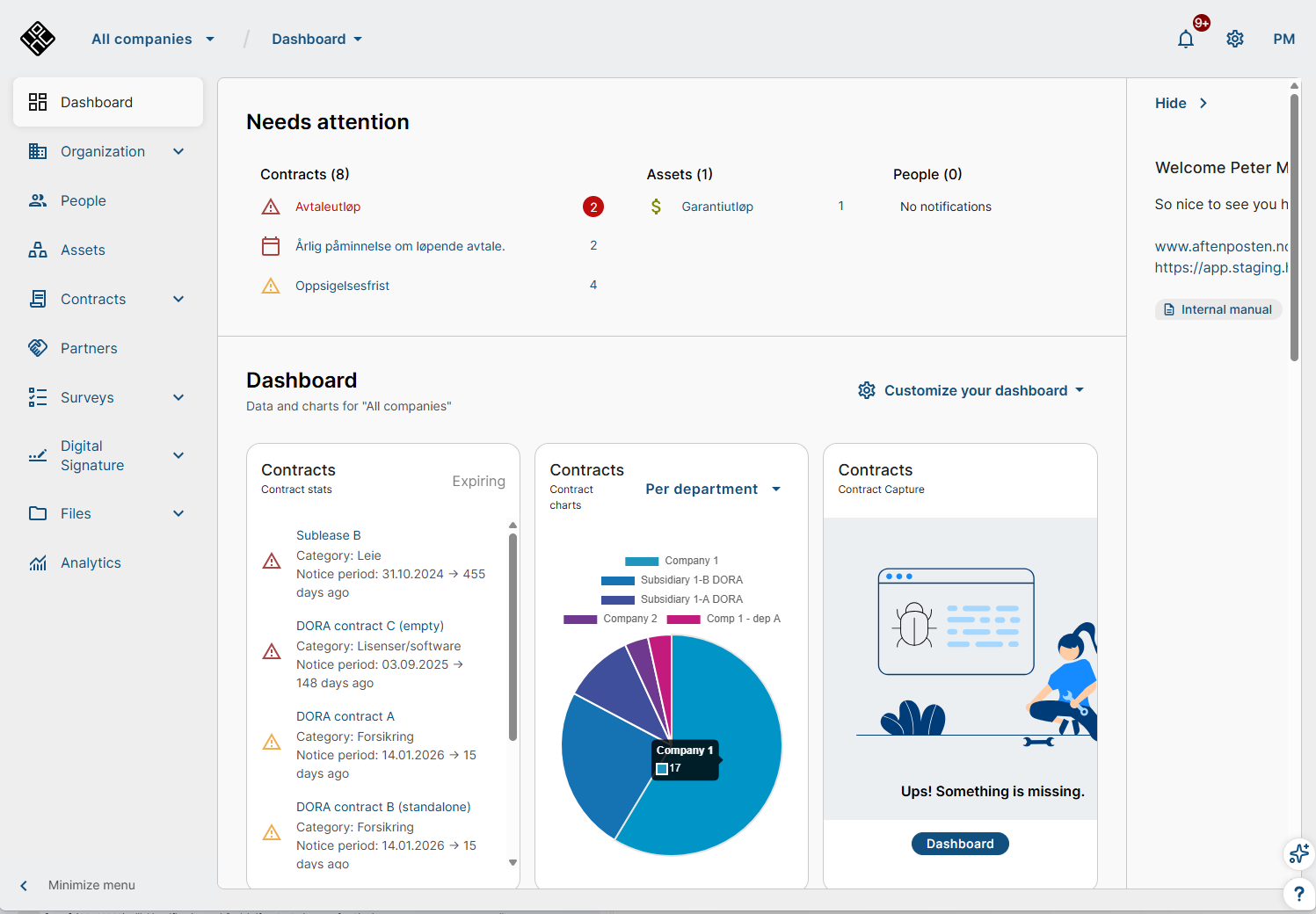The height and width of the screenshot is (914, 1316).
Task: Open the AI sparkle assistant icon
Action: coord(1298,852)
